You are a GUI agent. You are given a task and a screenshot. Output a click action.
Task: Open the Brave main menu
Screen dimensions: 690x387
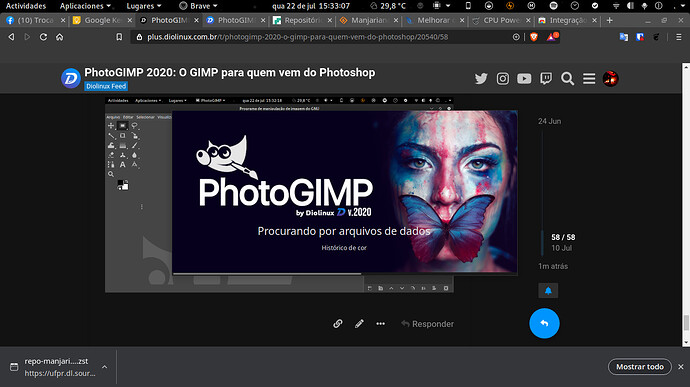pos(679,37)
